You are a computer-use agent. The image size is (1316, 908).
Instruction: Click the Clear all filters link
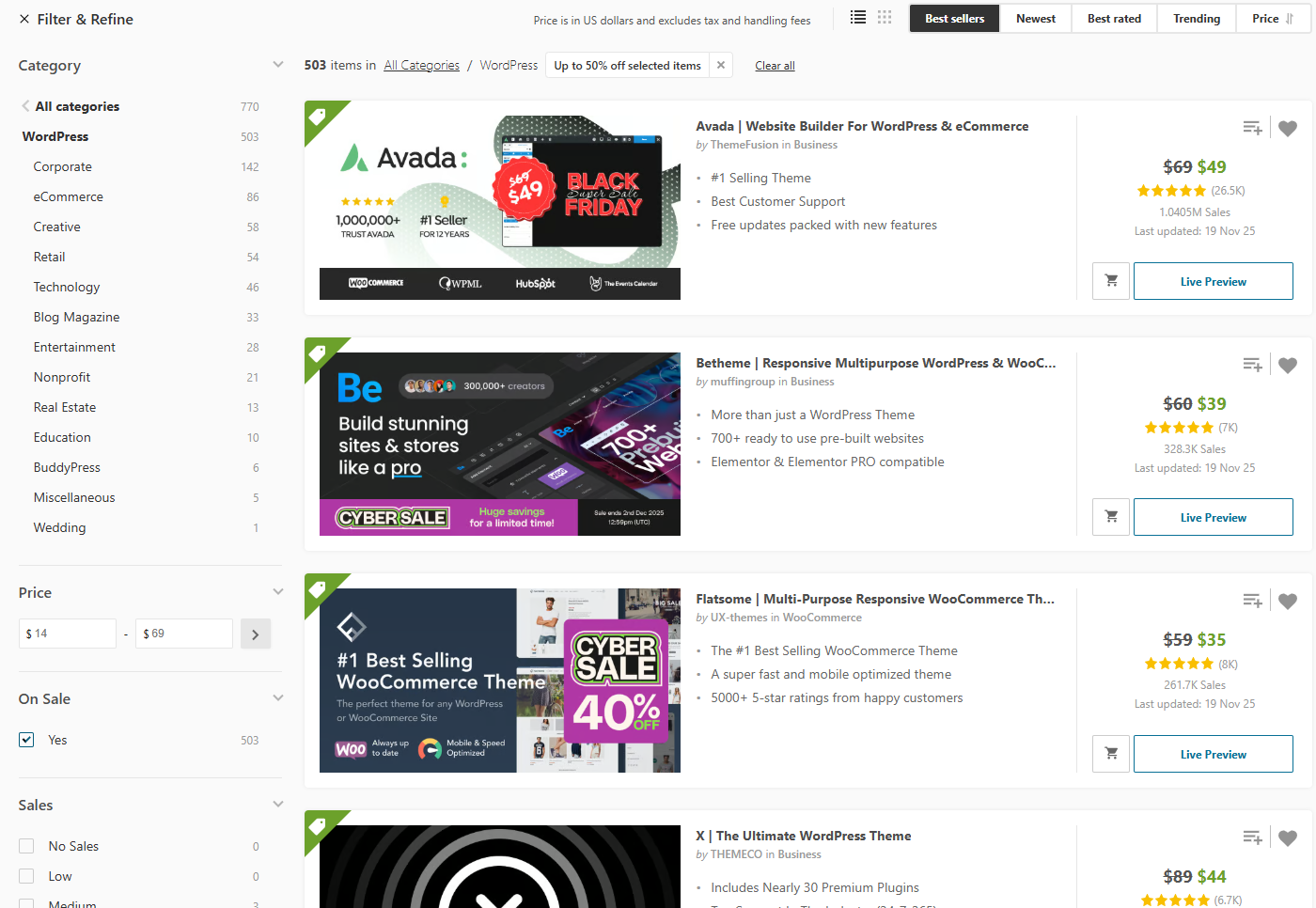(x=775, y=65)
